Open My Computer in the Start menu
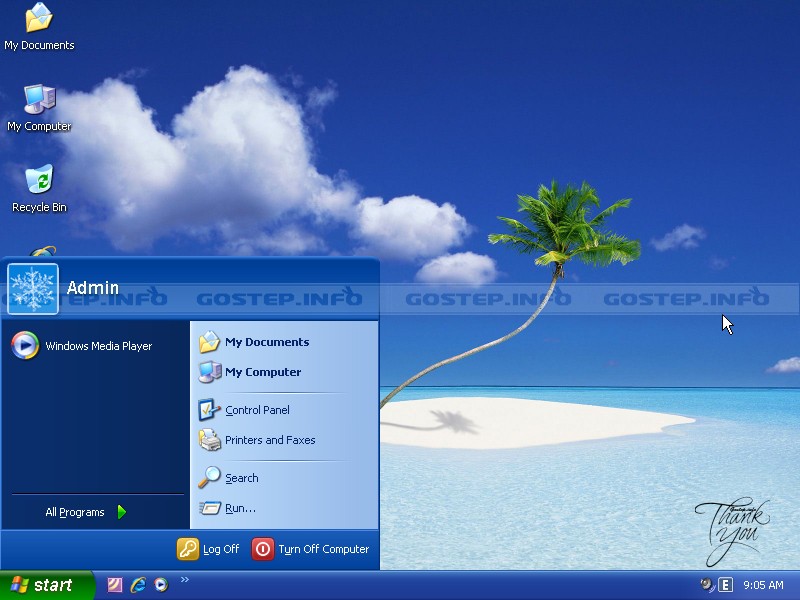The width and height of the screenshot is (800, 600). pos(262,372)
